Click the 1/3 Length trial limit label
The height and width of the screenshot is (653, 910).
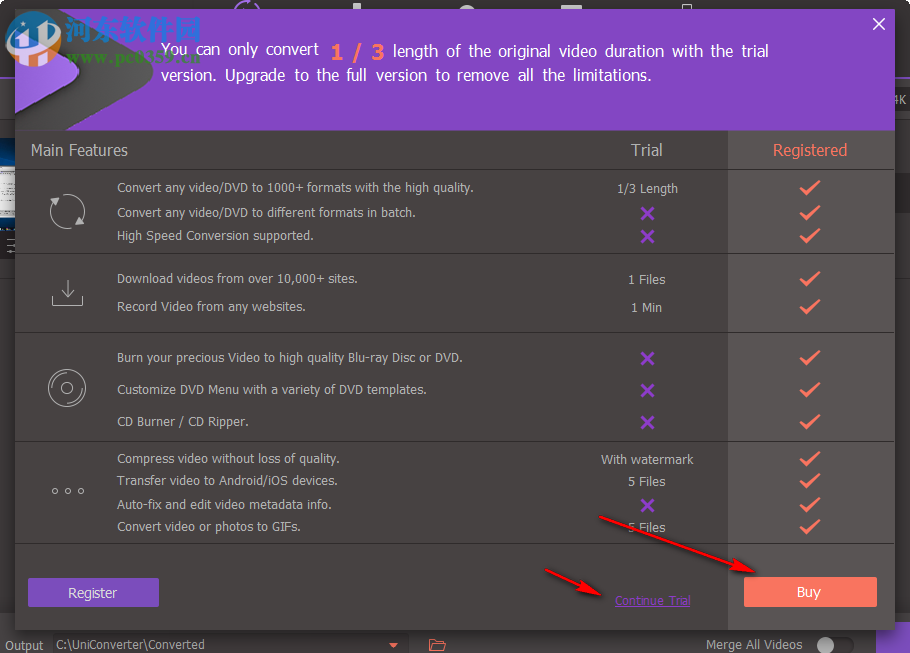point(647,187)
